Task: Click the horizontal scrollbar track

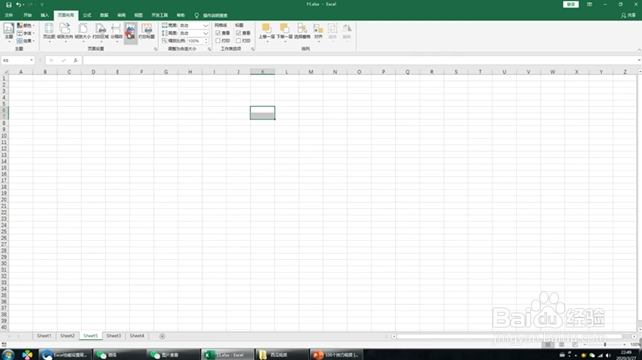Action: coord(514,336)
